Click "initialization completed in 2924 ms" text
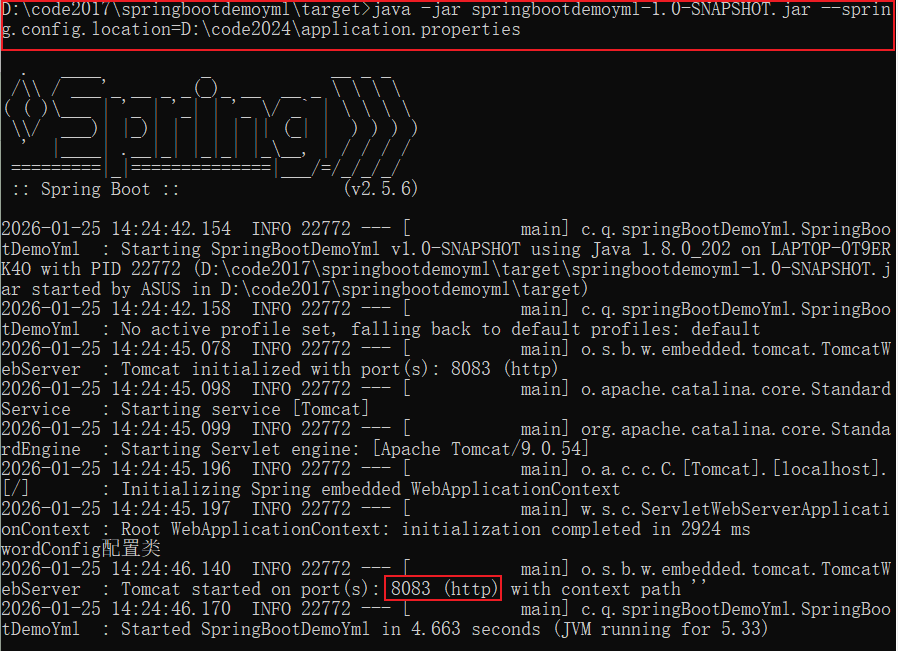Screen dimensions: 898x651 tap(576, 529)
